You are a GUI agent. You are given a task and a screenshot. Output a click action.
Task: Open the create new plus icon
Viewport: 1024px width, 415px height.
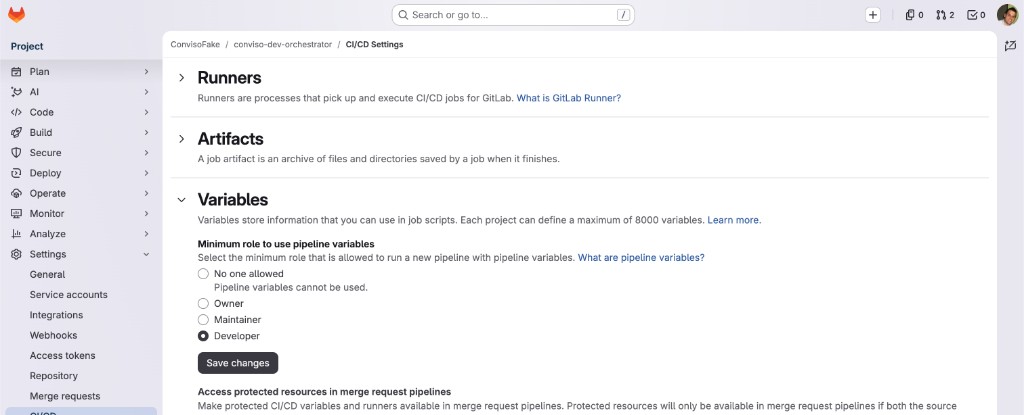coord(873,15)
